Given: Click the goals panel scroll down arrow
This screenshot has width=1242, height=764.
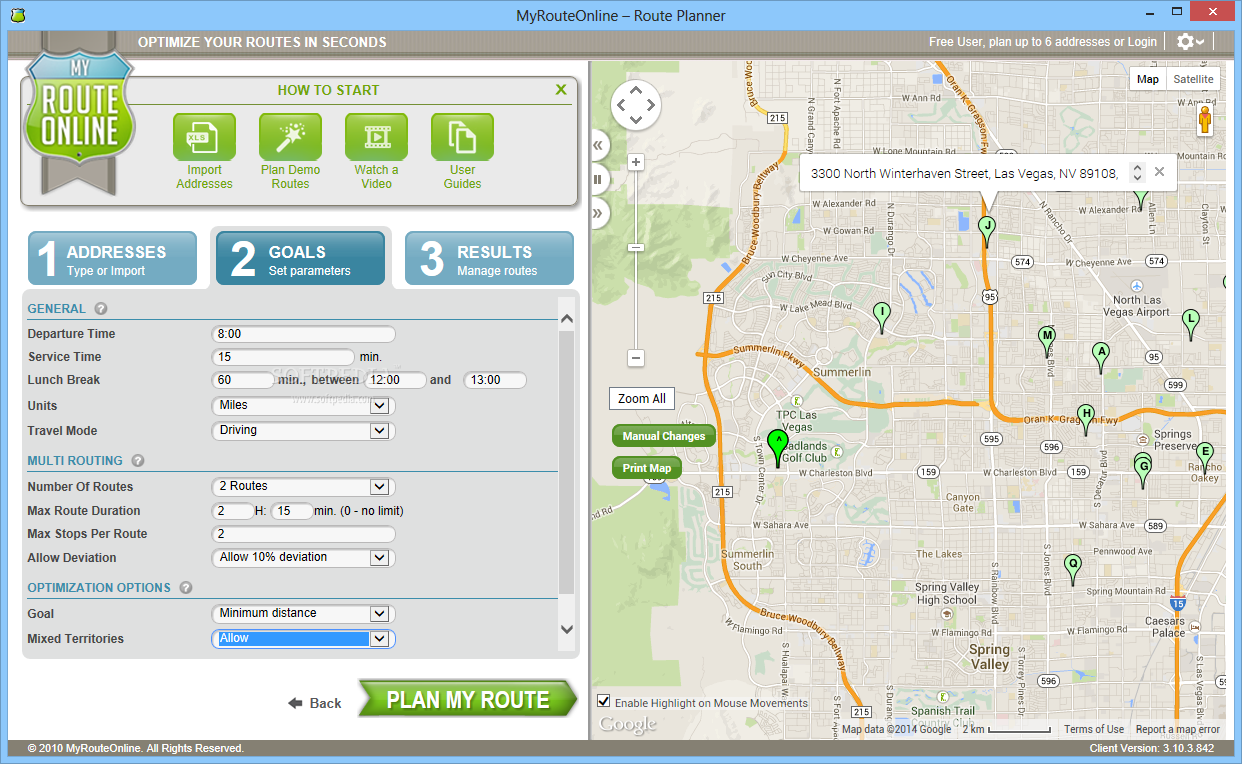Looking at the screenshot, I should (x=567, y=629).
